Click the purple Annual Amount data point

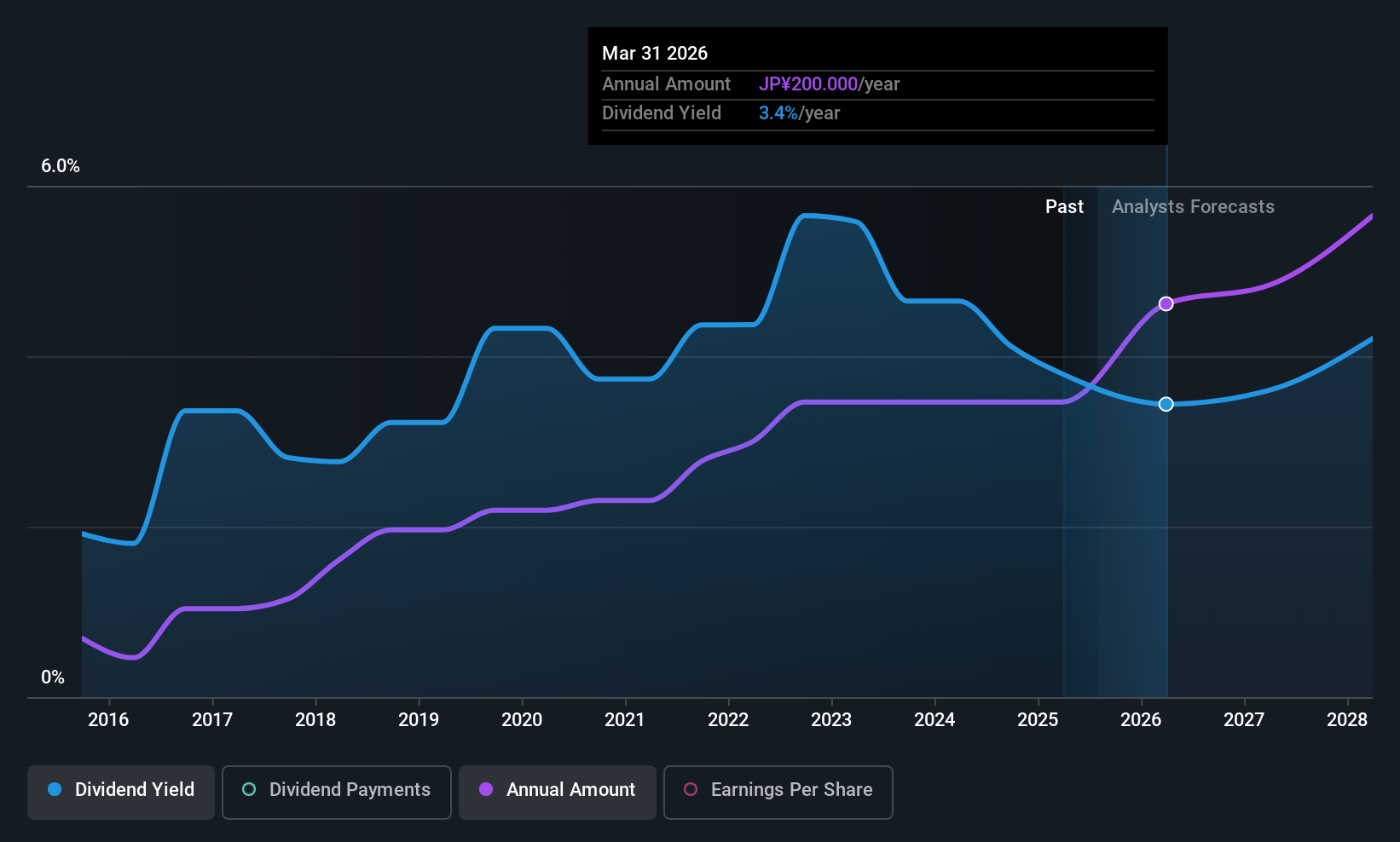[x=1166, y=304]
